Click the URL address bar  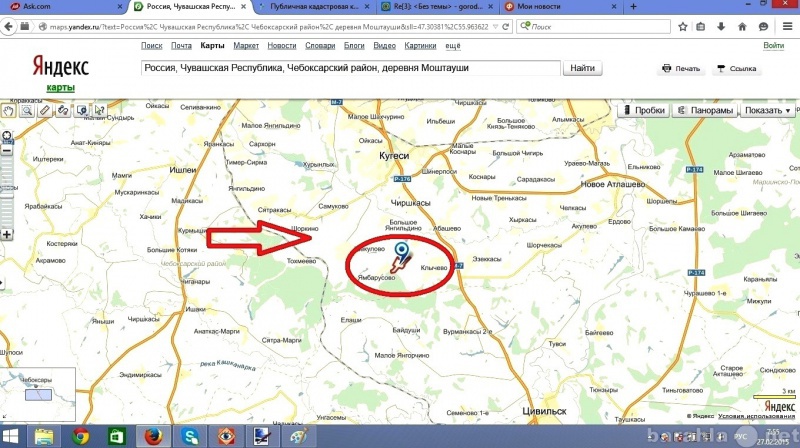(268, 27)
